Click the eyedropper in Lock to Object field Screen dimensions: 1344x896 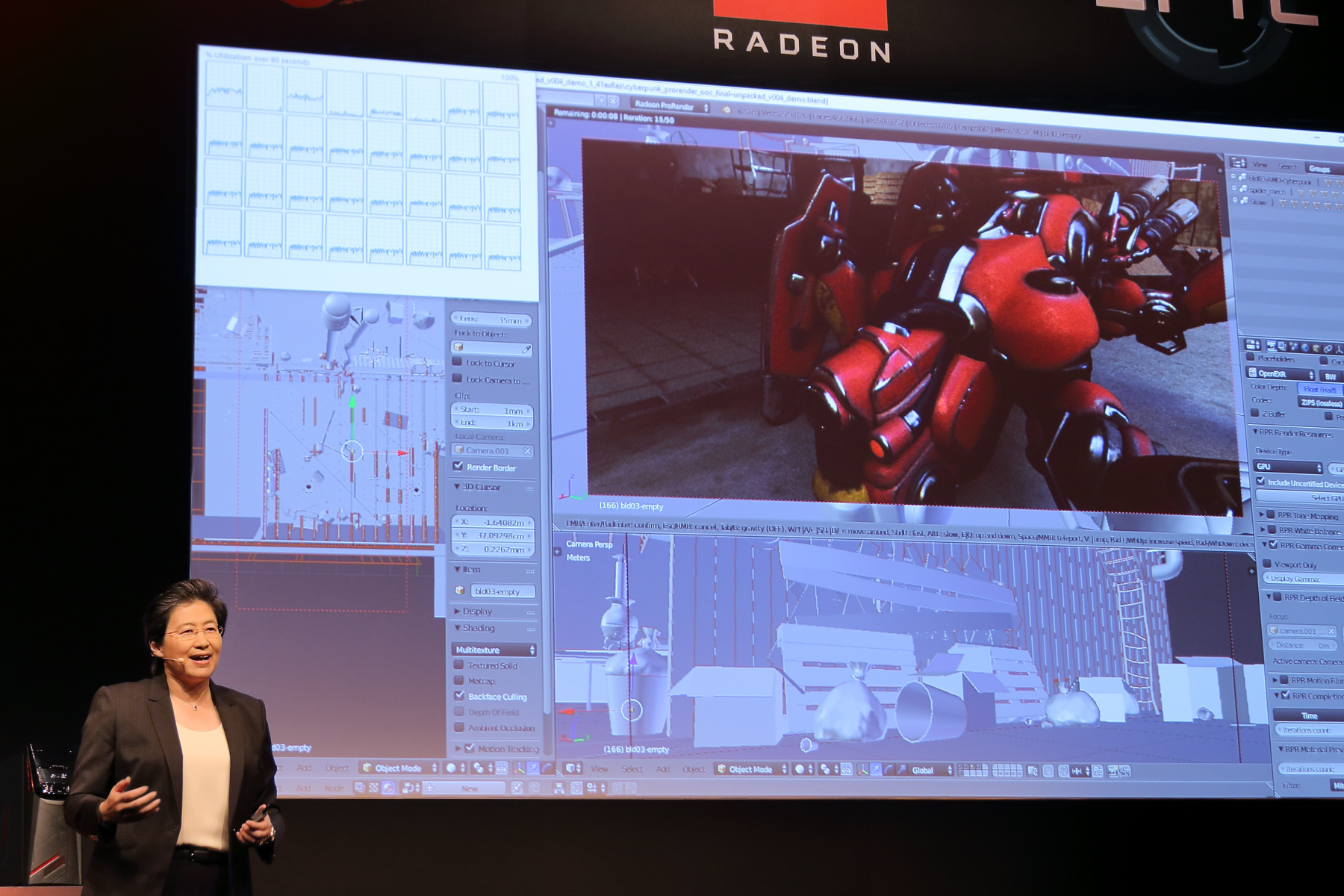pos(526,349)
